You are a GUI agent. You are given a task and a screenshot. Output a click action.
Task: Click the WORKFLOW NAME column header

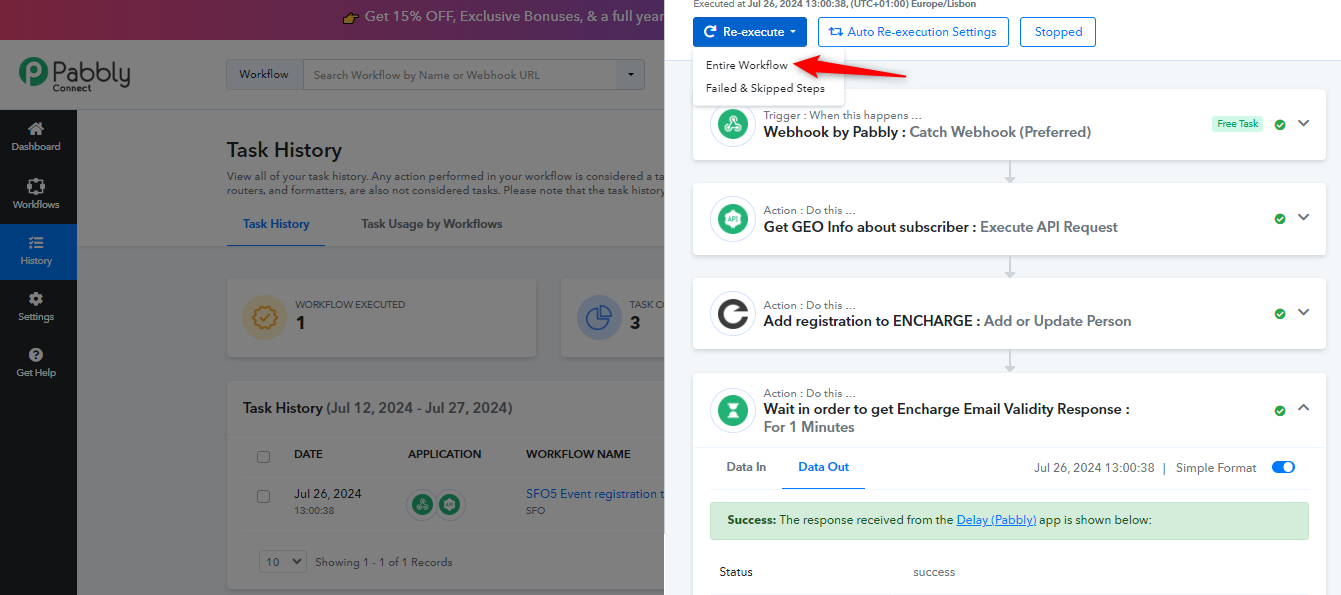click(578, 454)
